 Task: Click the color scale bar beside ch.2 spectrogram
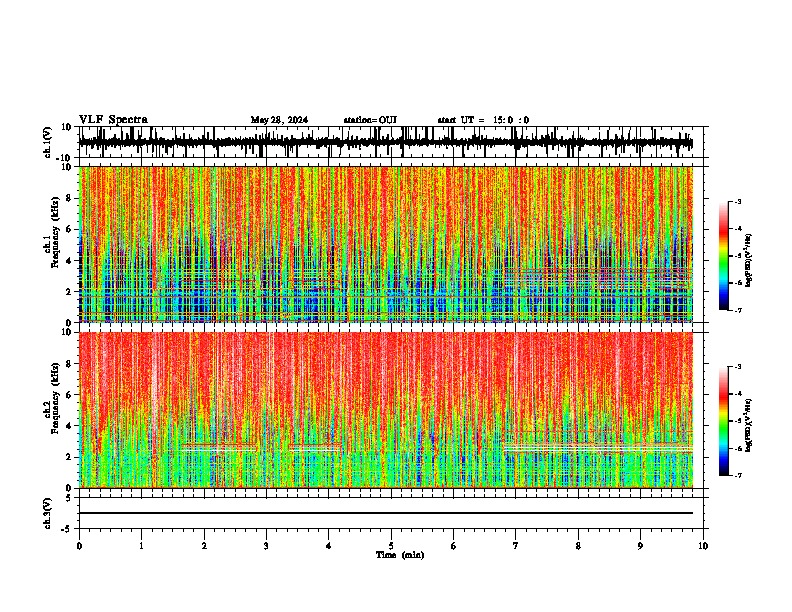[x=723, y=421]
